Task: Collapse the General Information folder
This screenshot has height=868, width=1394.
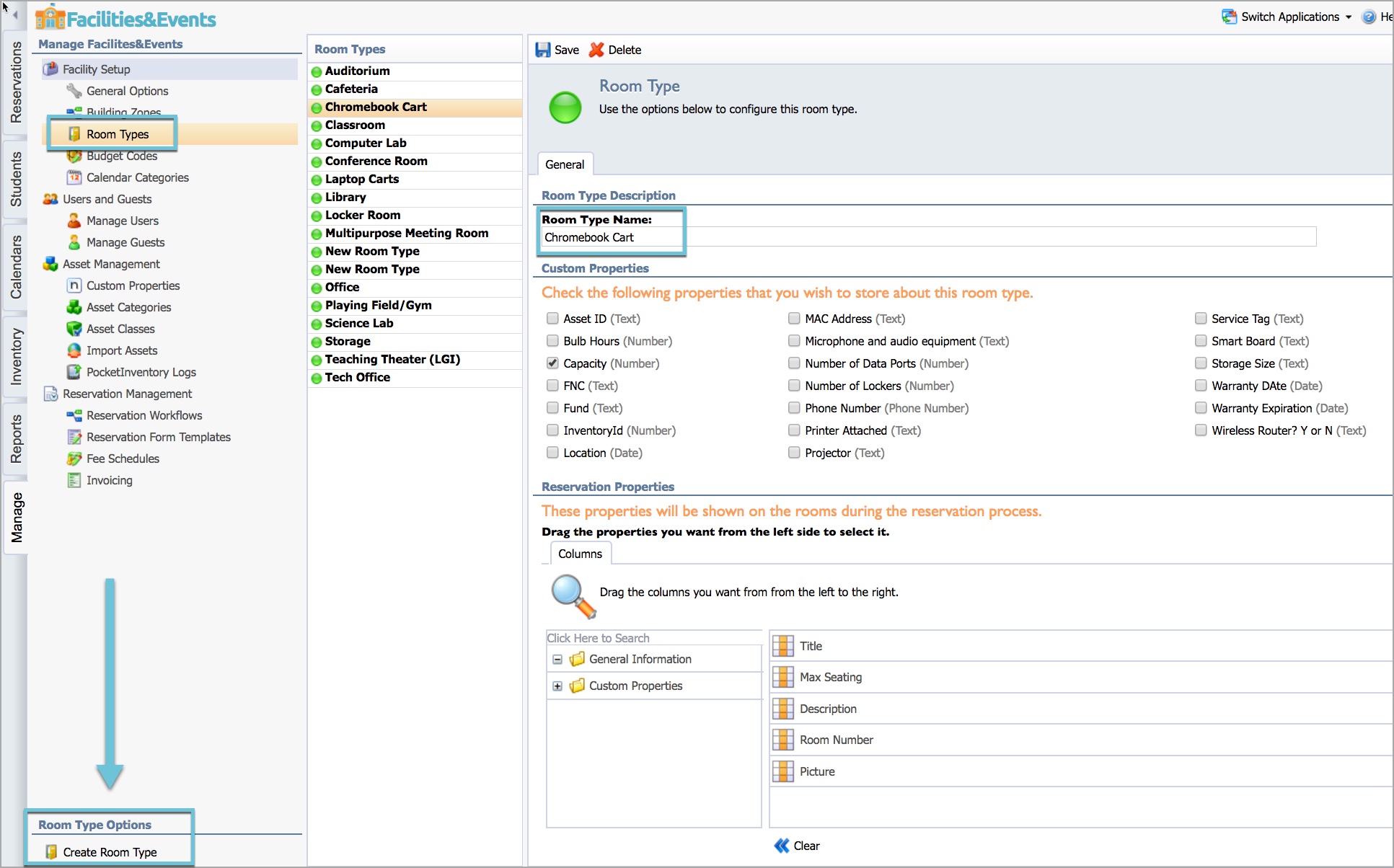Action: point(557,660)
